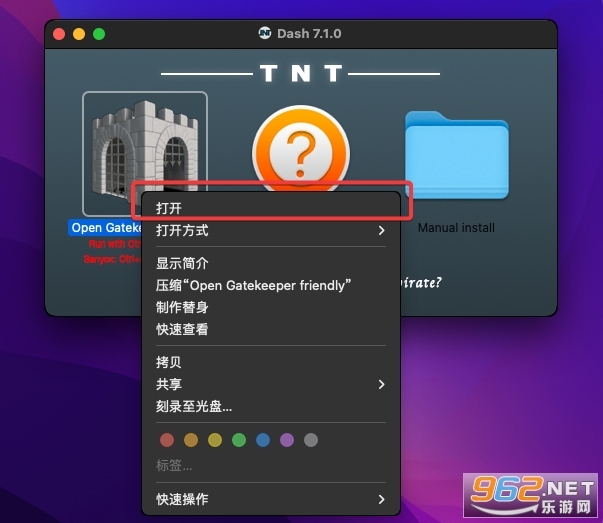Image resolution: width=603 pixels, height=523 pixels.
Task: Expand the 快速操作 submenu
Action: [271, 499]
